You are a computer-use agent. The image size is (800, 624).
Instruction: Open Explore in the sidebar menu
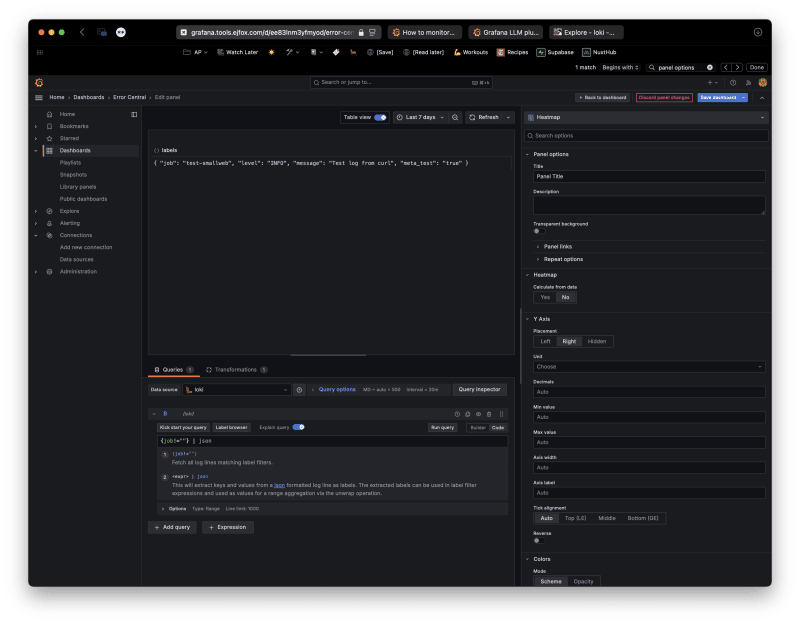[69, 211]
